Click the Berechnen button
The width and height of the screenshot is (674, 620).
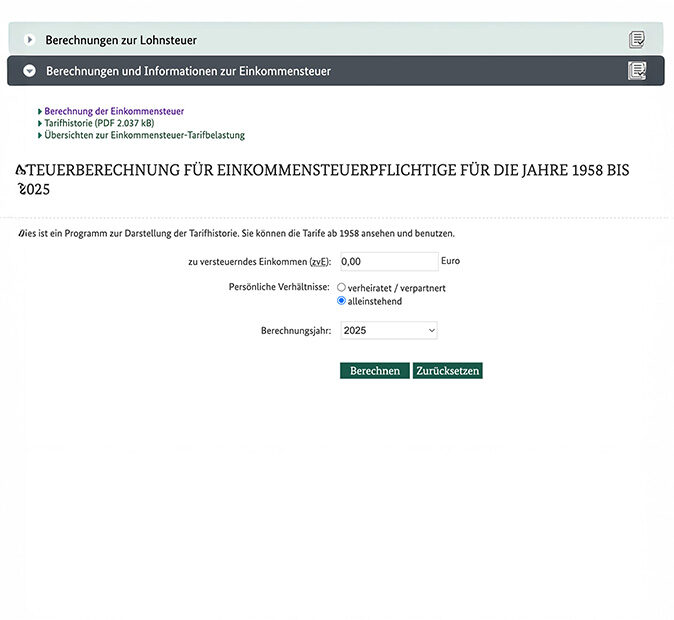tap(375, 371)
